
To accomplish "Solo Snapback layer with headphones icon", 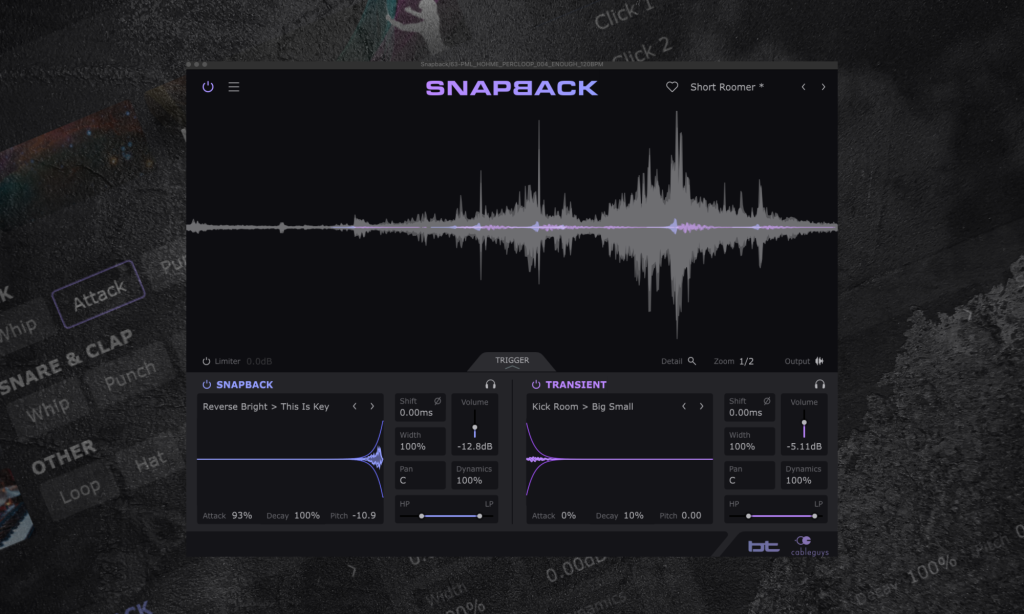I will point(490,384).
